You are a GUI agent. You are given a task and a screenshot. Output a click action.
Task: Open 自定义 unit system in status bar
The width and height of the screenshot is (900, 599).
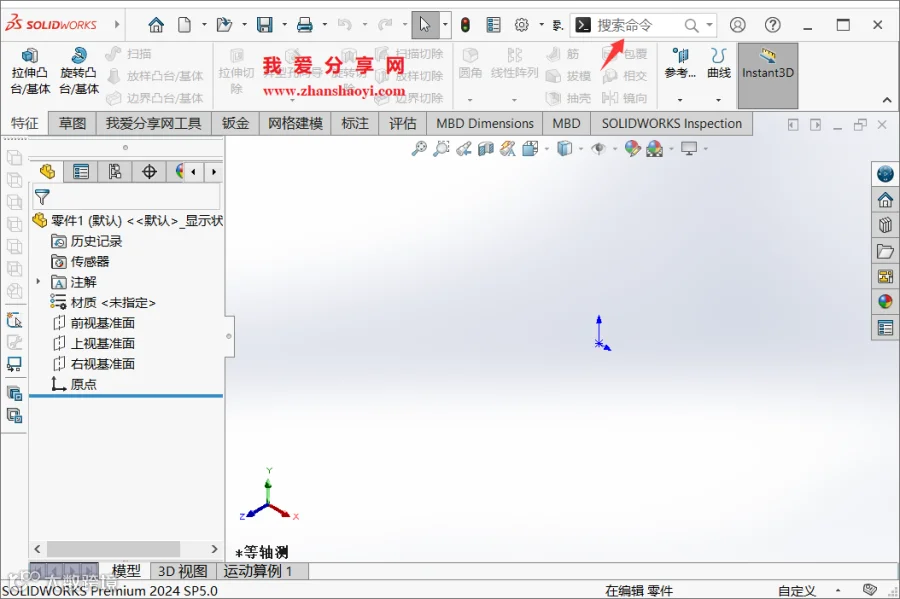click(797, 590)
